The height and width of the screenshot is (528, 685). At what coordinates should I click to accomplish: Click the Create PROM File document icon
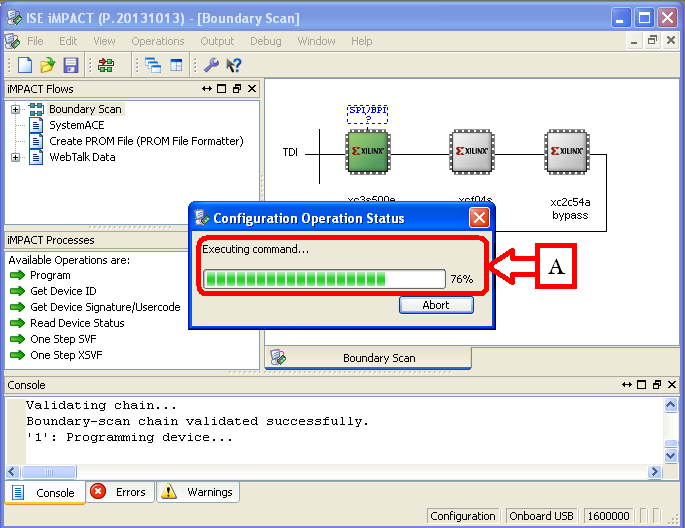pyautogui.click(x=36, y=141)
